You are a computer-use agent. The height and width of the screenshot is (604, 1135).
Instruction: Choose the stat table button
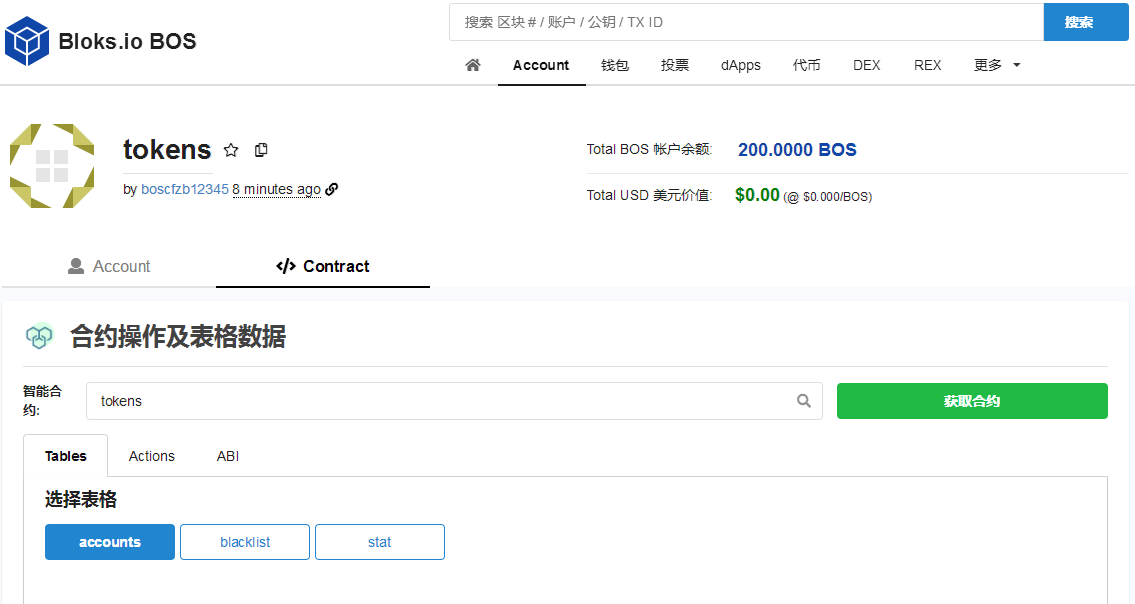point(380,542)
